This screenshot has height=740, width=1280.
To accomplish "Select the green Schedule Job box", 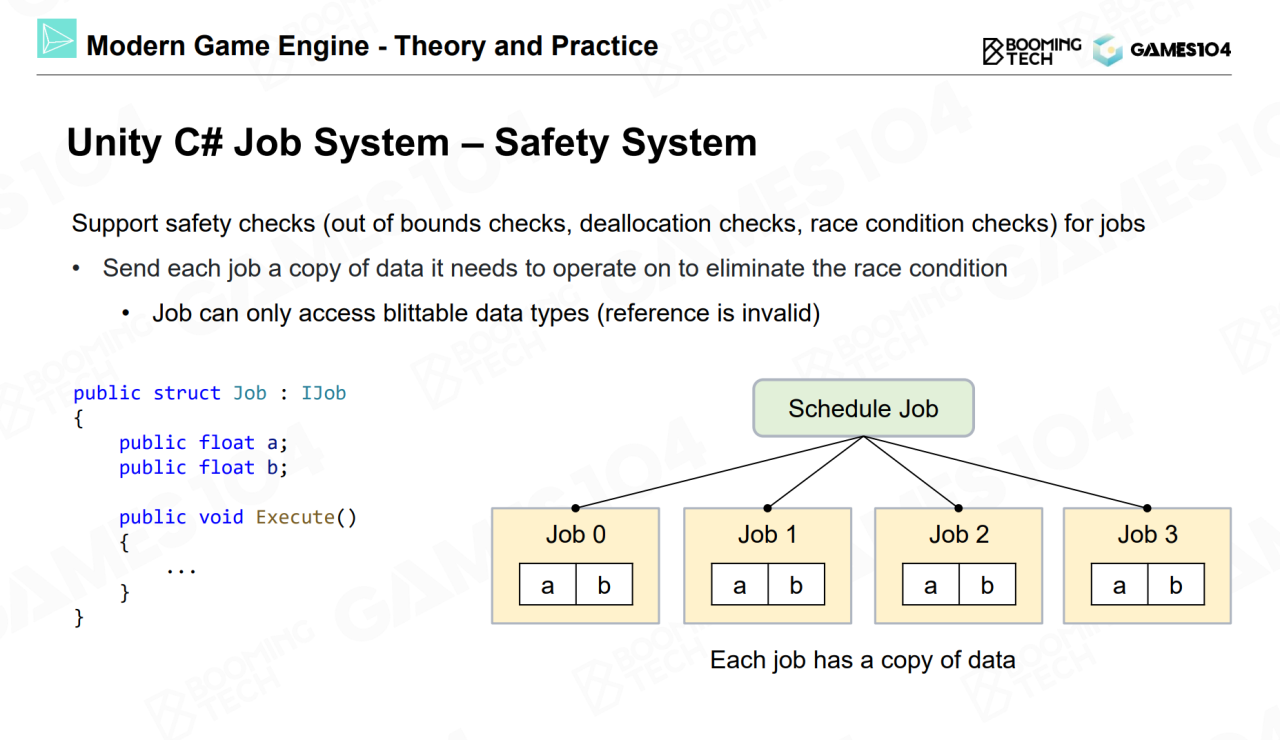I will coord(863,408).
